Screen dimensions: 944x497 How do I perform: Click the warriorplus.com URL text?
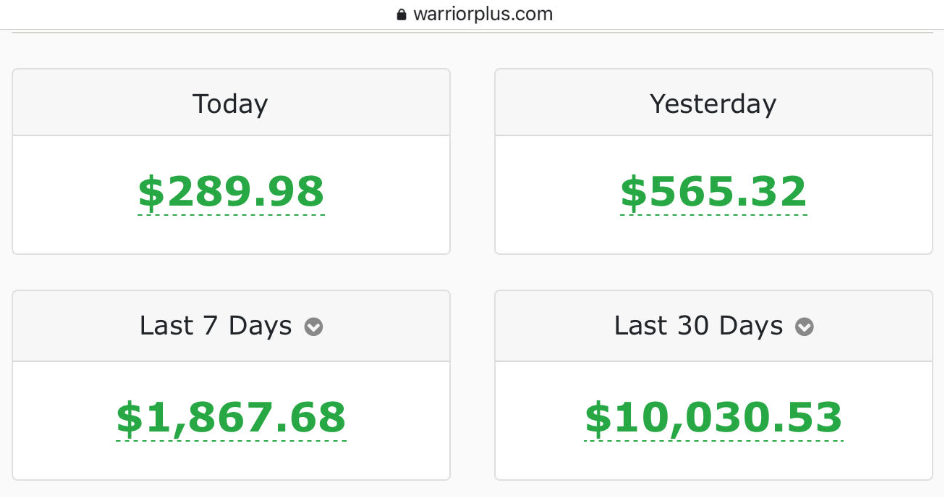point(482,14)
